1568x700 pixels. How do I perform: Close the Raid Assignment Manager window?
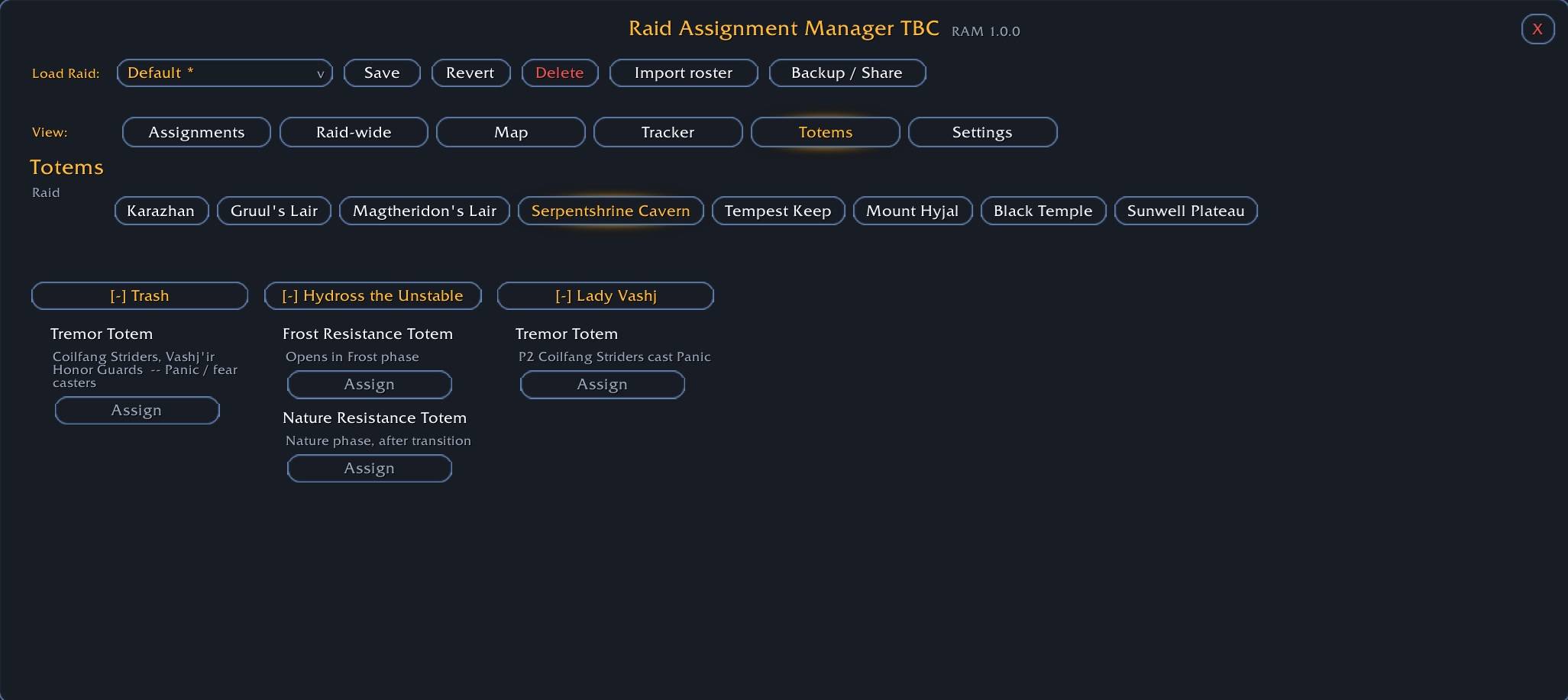coord(1537,30)
